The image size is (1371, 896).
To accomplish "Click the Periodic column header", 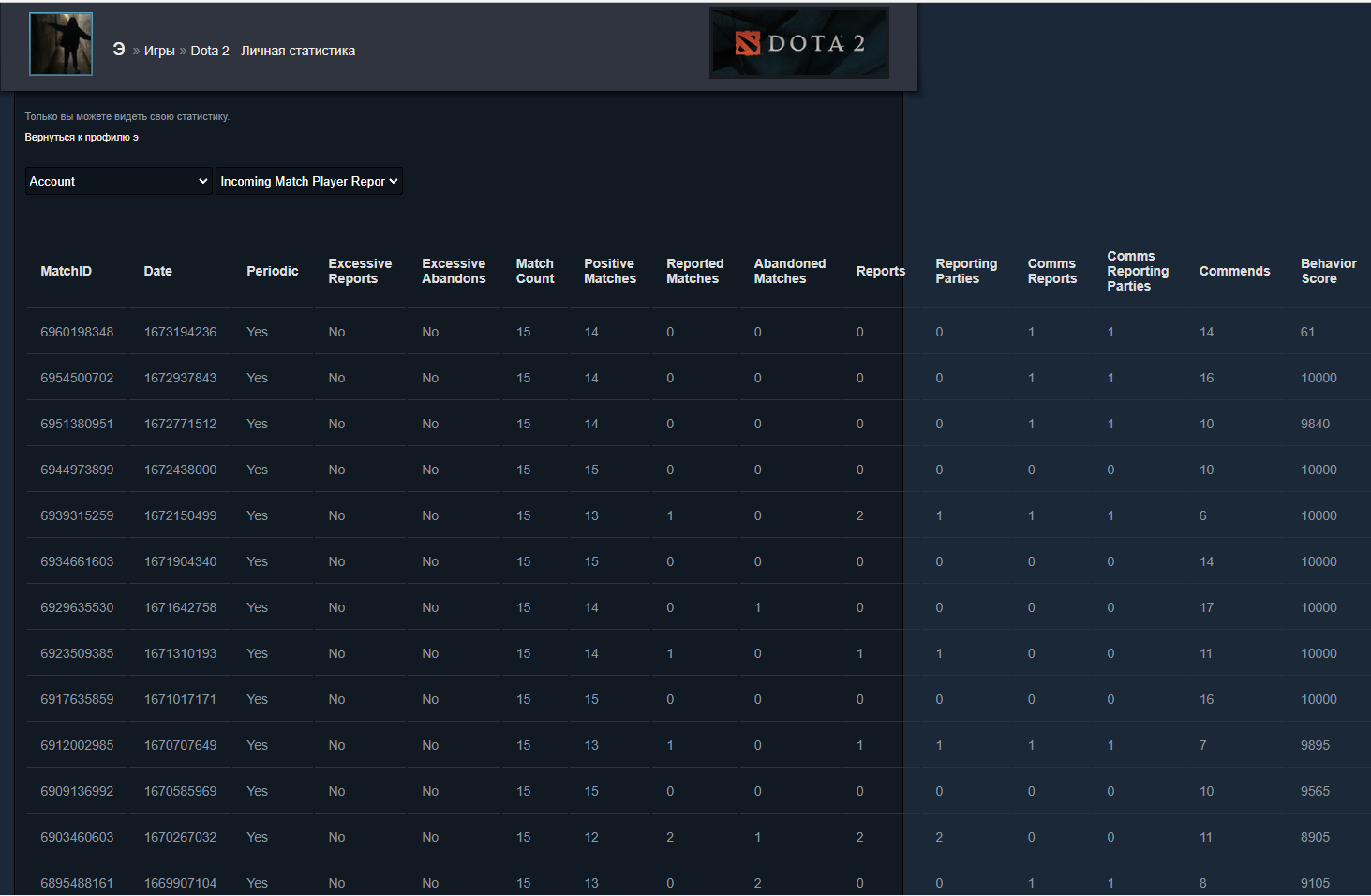I will 272,271.
